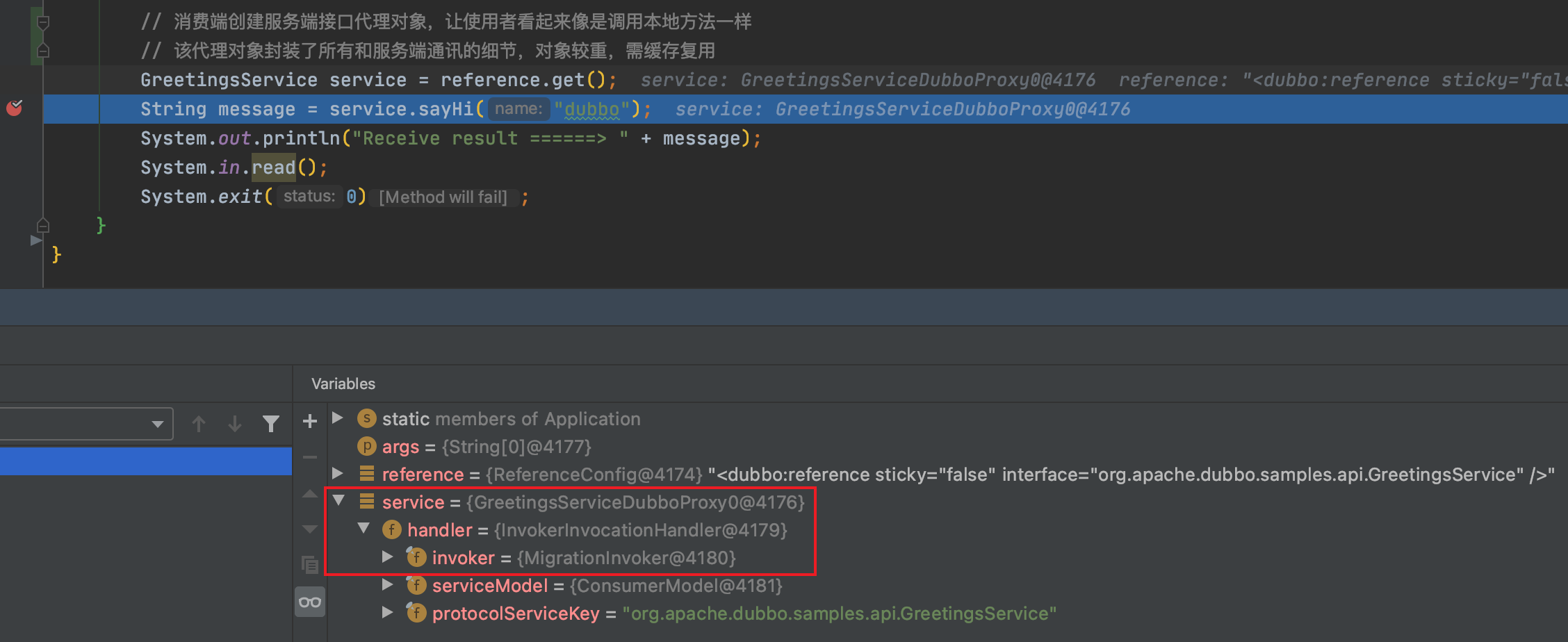This screenshot has width=1568, height=642.
Task: Click the fold marker beside the second comment line
Action: pyautogui.click(x=43, y=50)
